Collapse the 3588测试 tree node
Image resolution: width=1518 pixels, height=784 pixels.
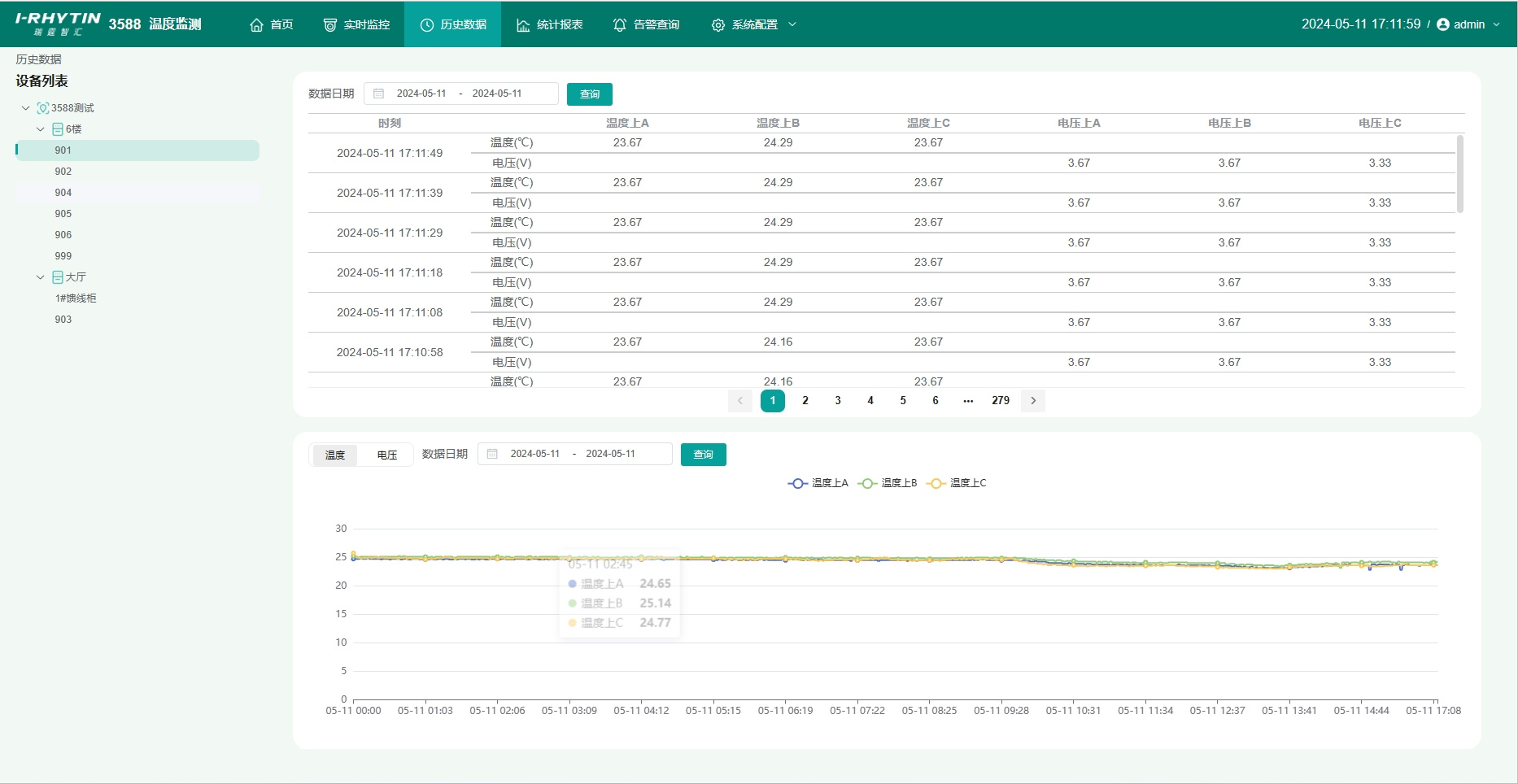click(26, 108)
